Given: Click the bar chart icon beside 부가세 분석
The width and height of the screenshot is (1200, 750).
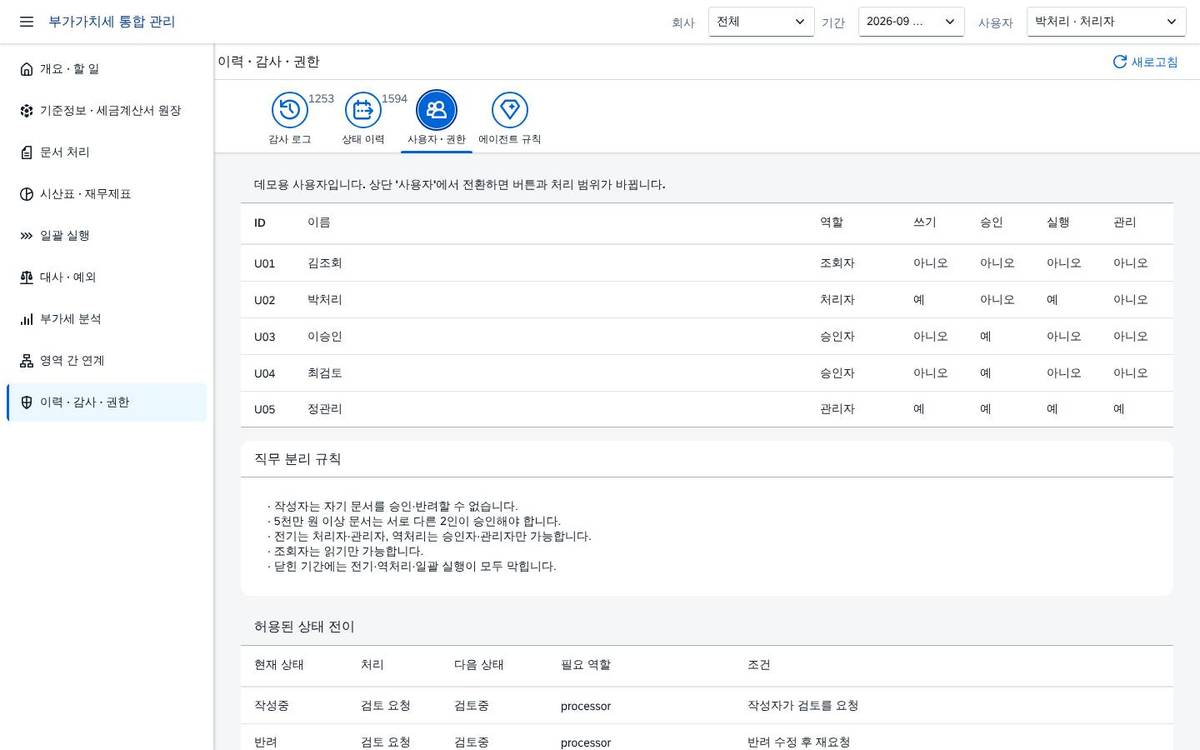Looking at the screenshot, I should tap(27, 319).
